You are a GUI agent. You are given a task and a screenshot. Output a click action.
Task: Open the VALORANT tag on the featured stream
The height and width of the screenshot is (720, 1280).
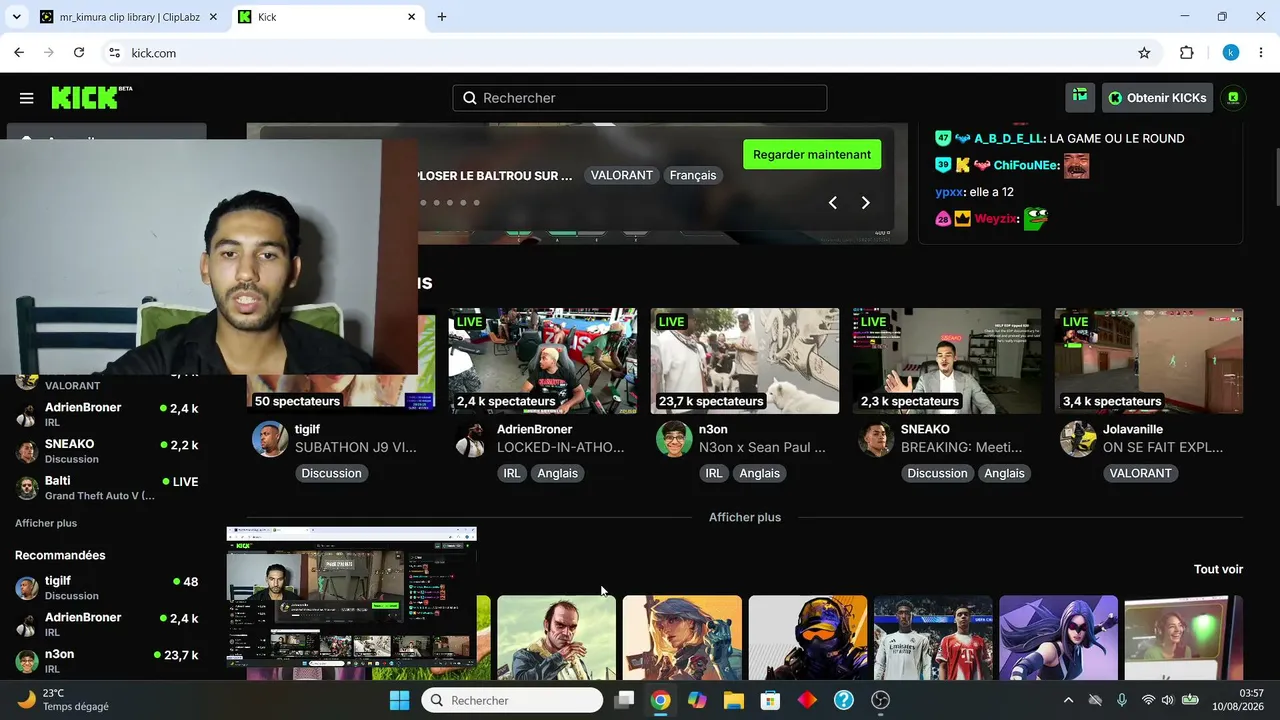[x=621, y=175]
